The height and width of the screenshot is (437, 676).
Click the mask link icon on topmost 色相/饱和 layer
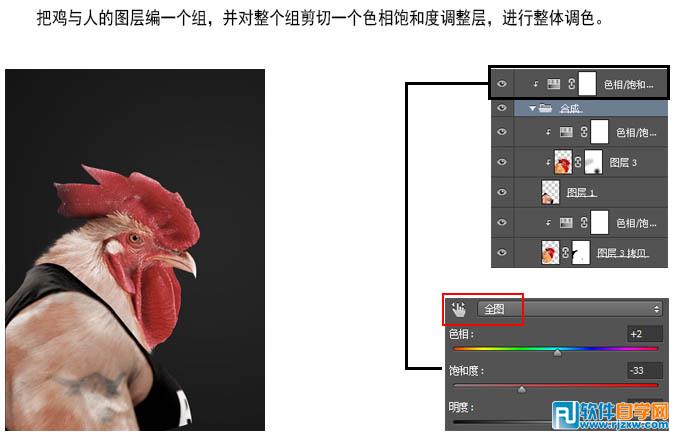(572, 84)
